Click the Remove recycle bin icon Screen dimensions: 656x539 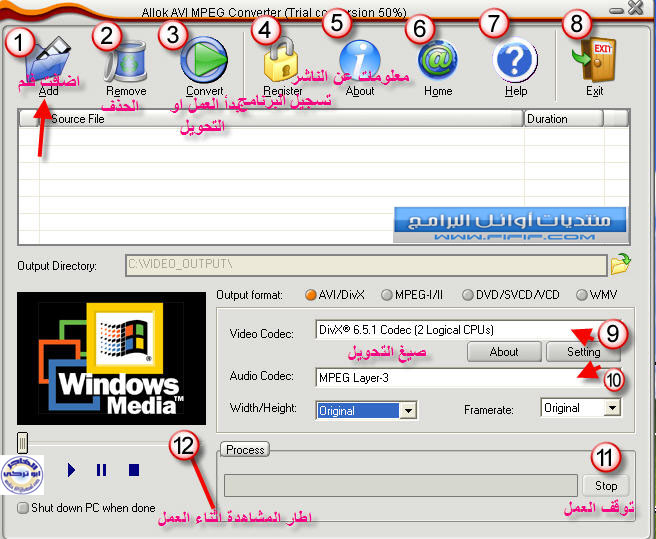126,60
